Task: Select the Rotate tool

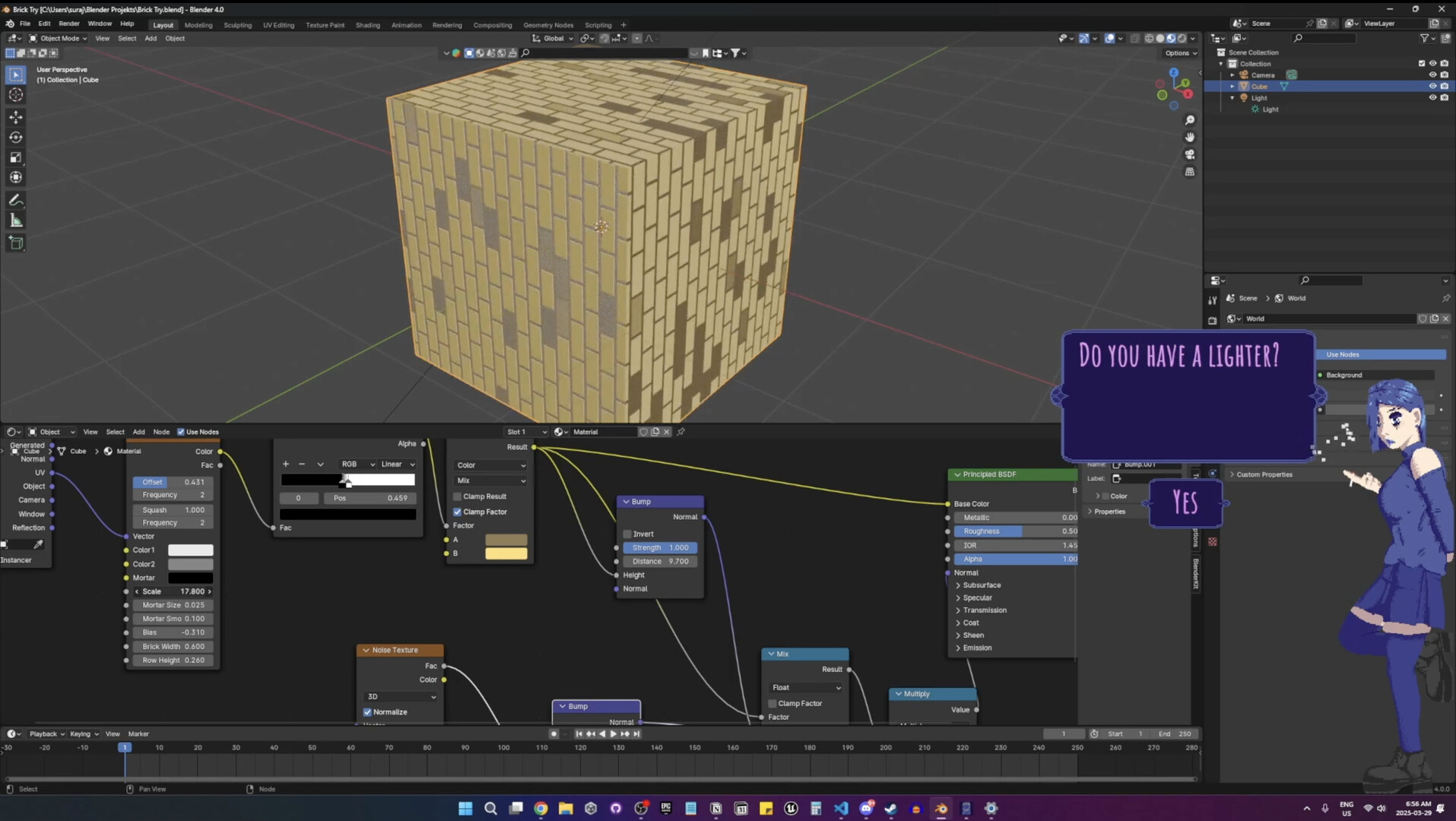Action: pos(15,137)
